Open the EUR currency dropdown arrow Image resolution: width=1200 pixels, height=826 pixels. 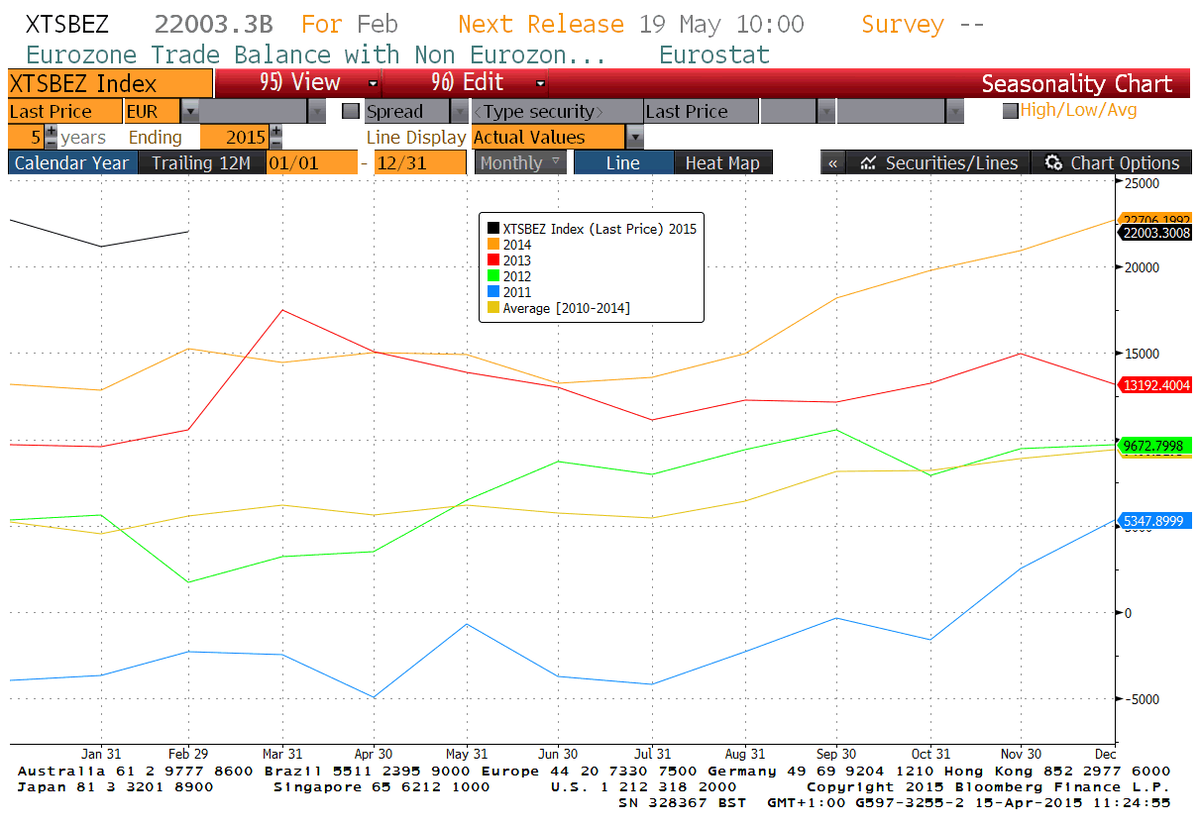[x=190, y=112]
